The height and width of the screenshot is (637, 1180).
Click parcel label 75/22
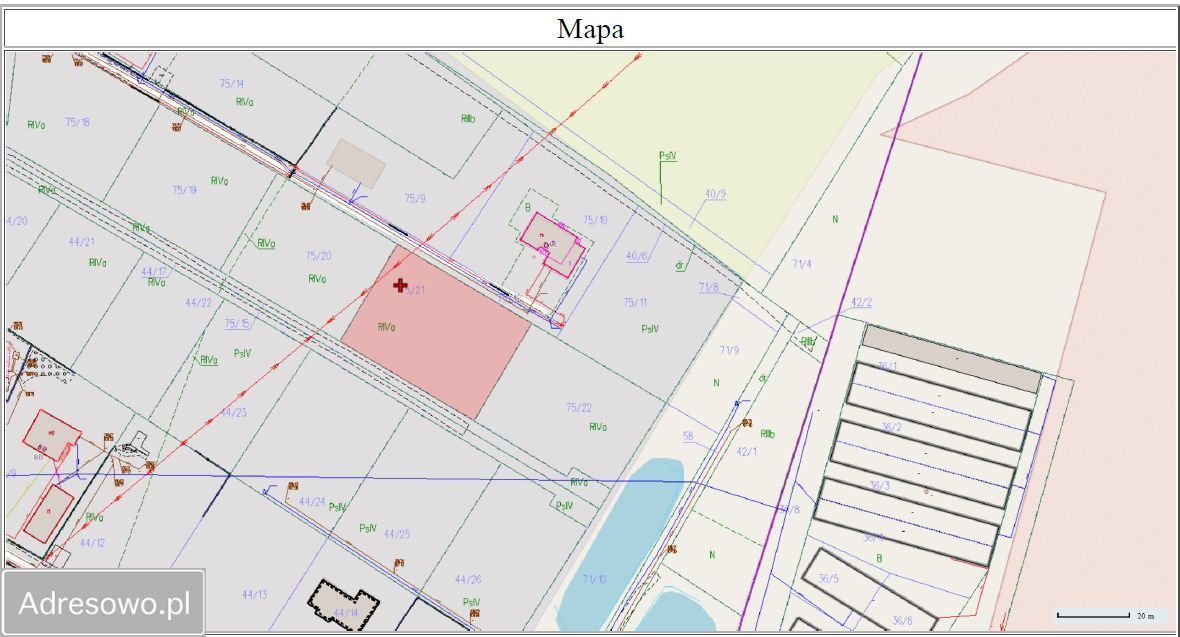pos(579,407)
